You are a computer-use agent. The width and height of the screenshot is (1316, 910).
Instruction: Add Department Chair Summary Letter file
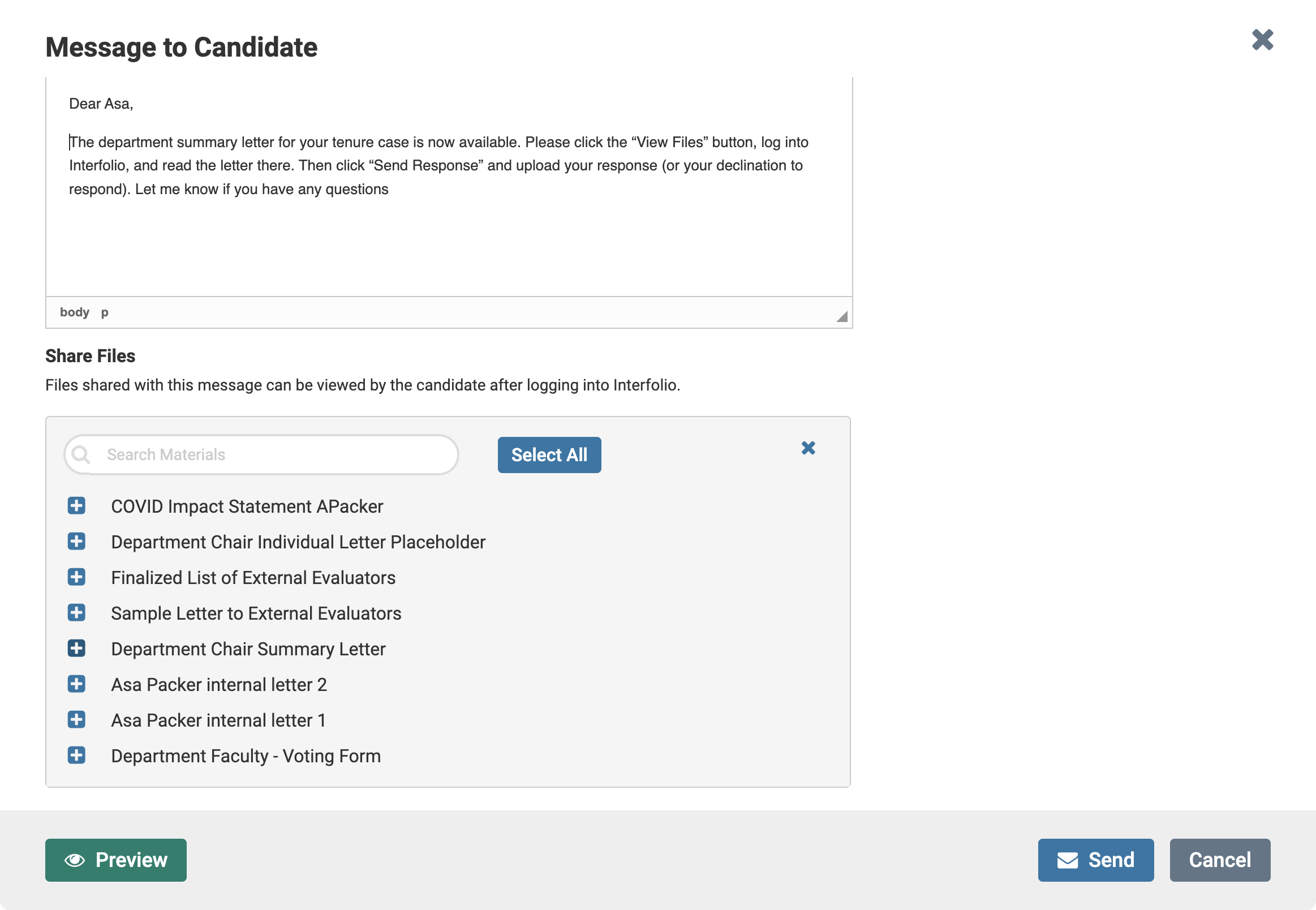[76, 649]
